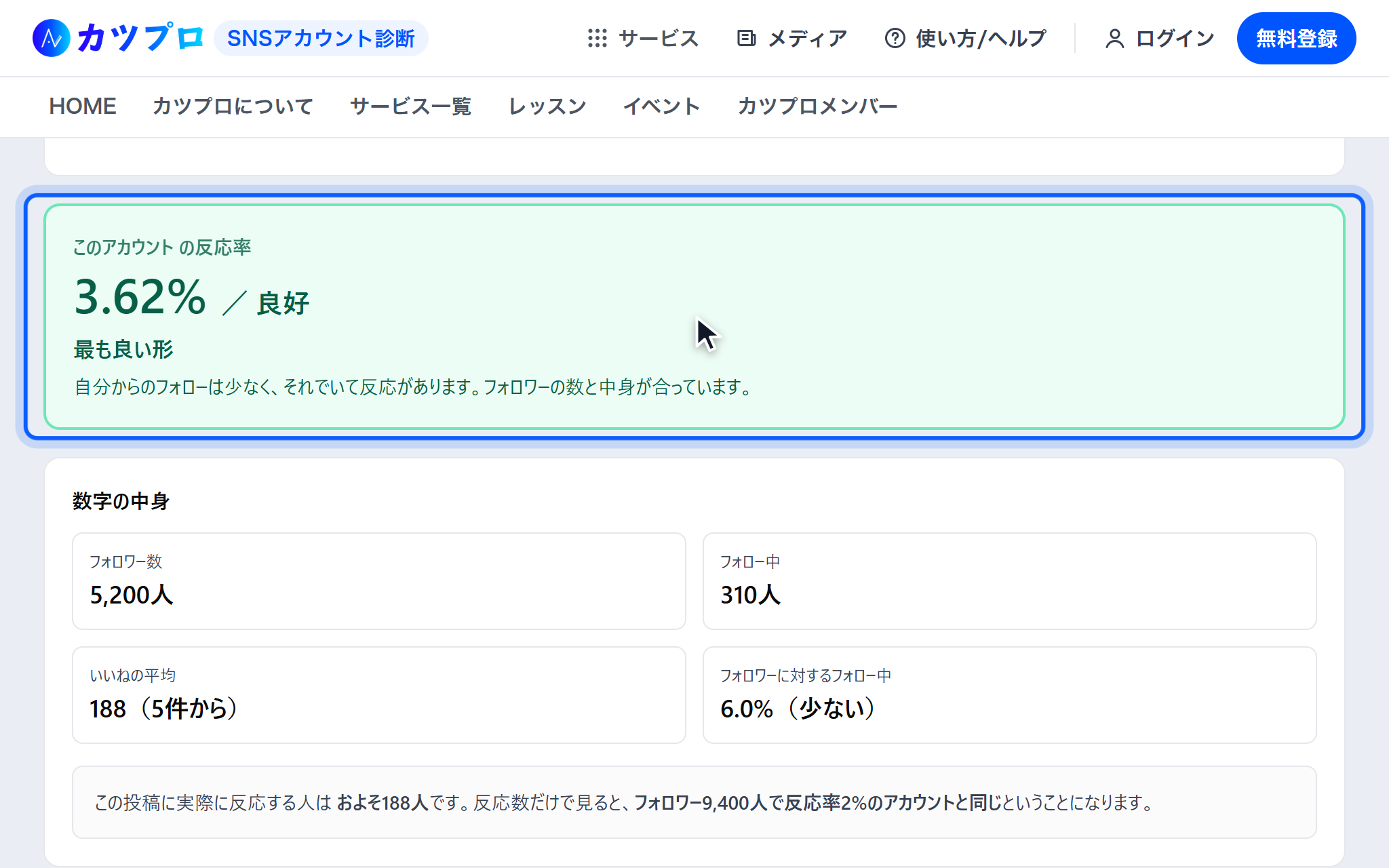Image resolution: width=1389 pixels, height=868 pixels.
Task: Open カツプロメンバー navigation item
Action: tap(817, 106)
